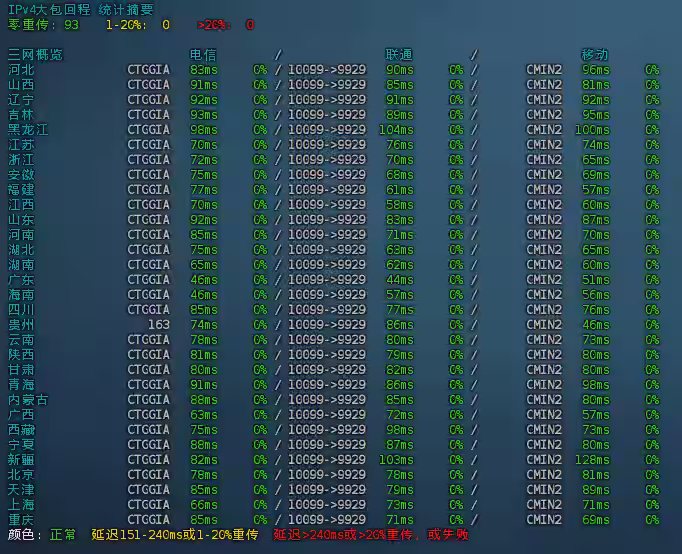Click the 163 line label in 贵州 row

pos(159,325)
